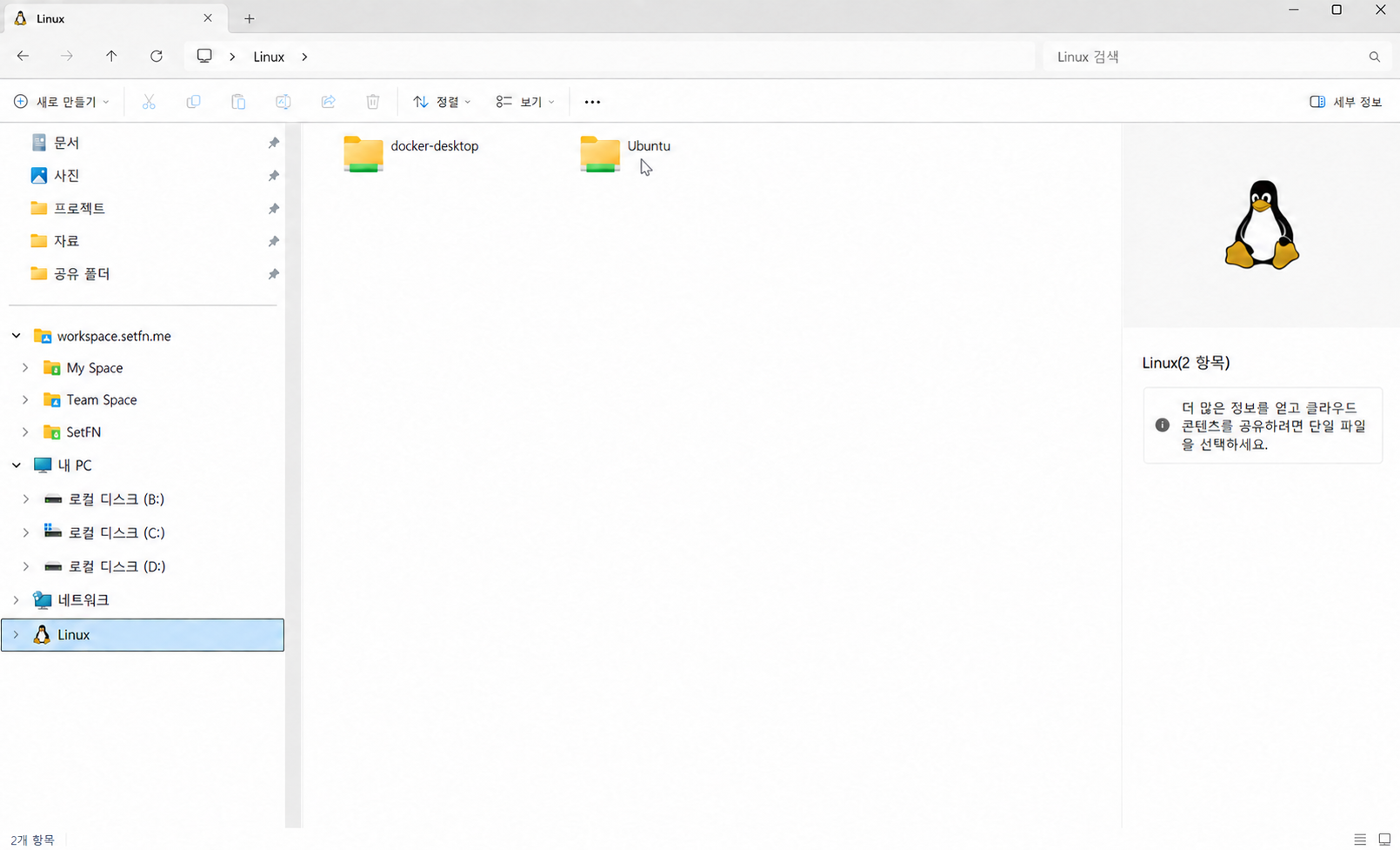Select 로컬 디스크 (C:) in navigation pane

pyautogui.click(x=117, y=532)
